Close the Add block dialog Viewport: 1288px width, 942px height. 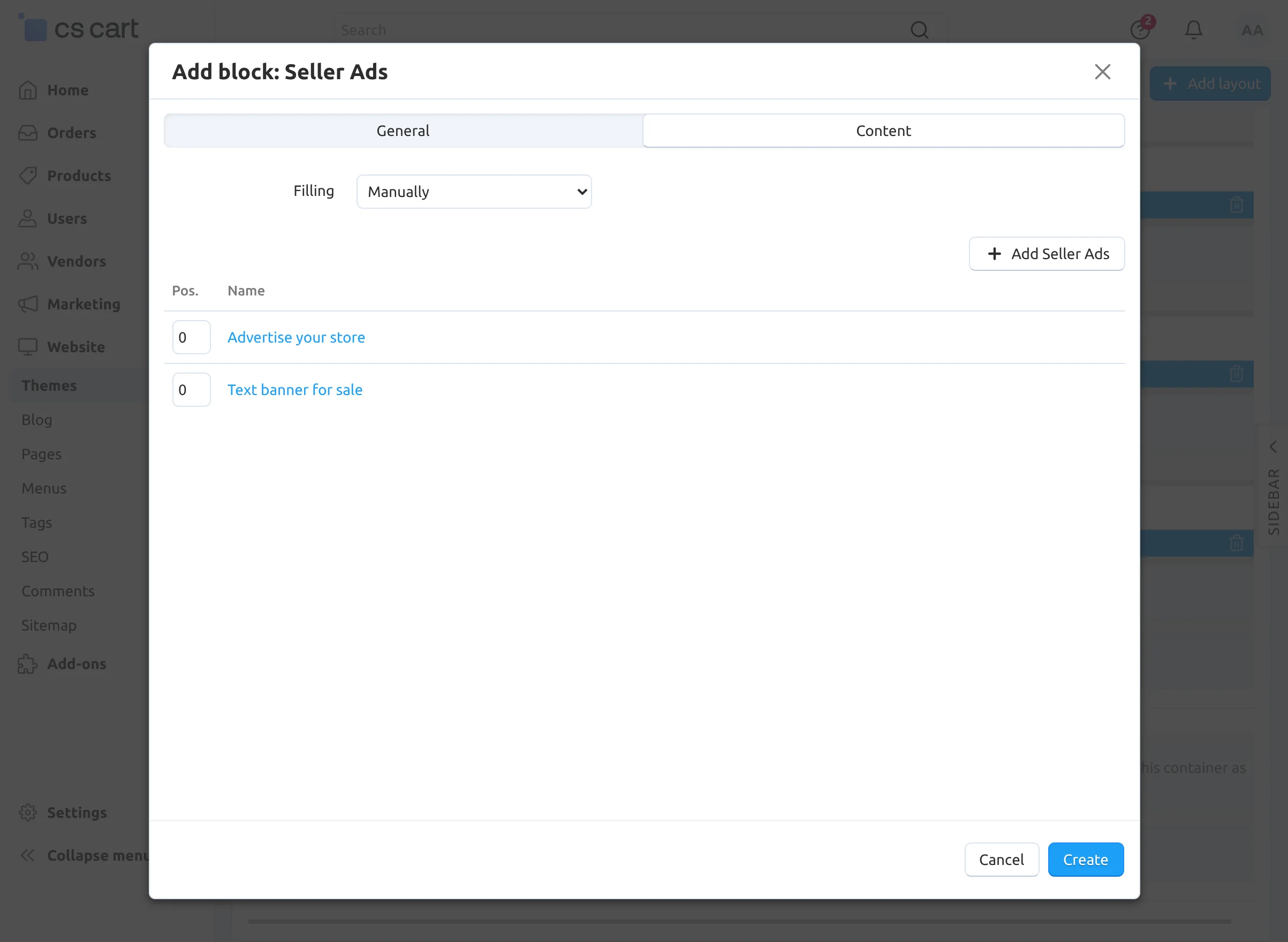coord(1102,72)
